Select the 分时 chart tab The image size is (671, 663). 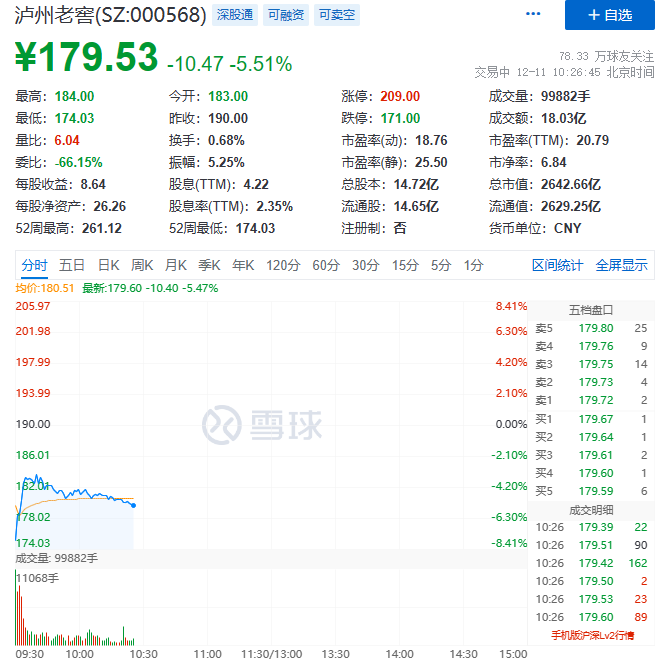click(34, 265)
